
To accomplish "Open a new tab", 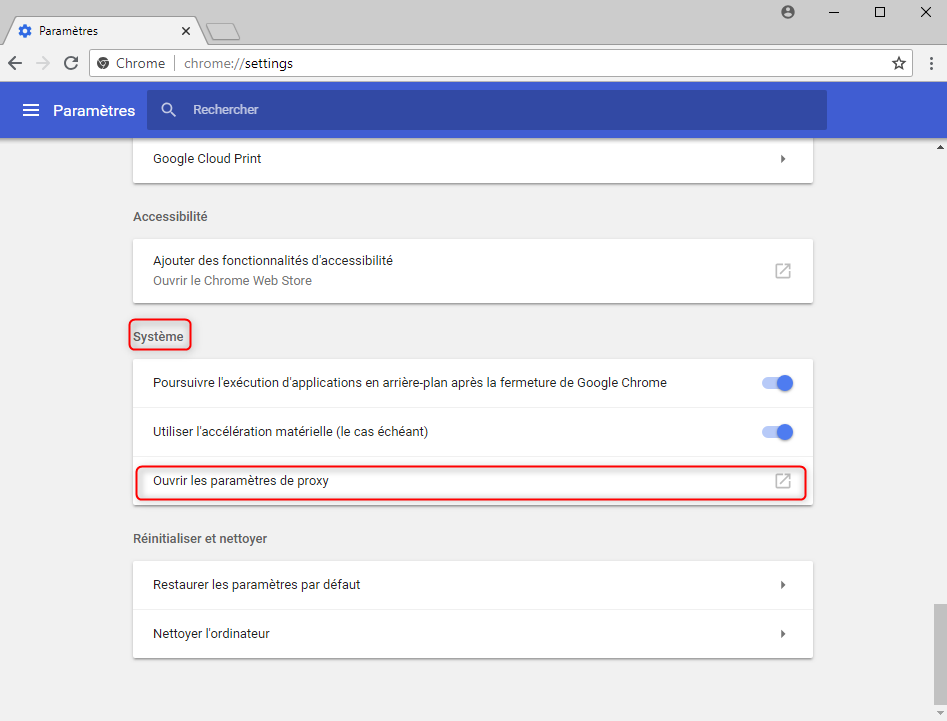I will (x=222, y=32).
